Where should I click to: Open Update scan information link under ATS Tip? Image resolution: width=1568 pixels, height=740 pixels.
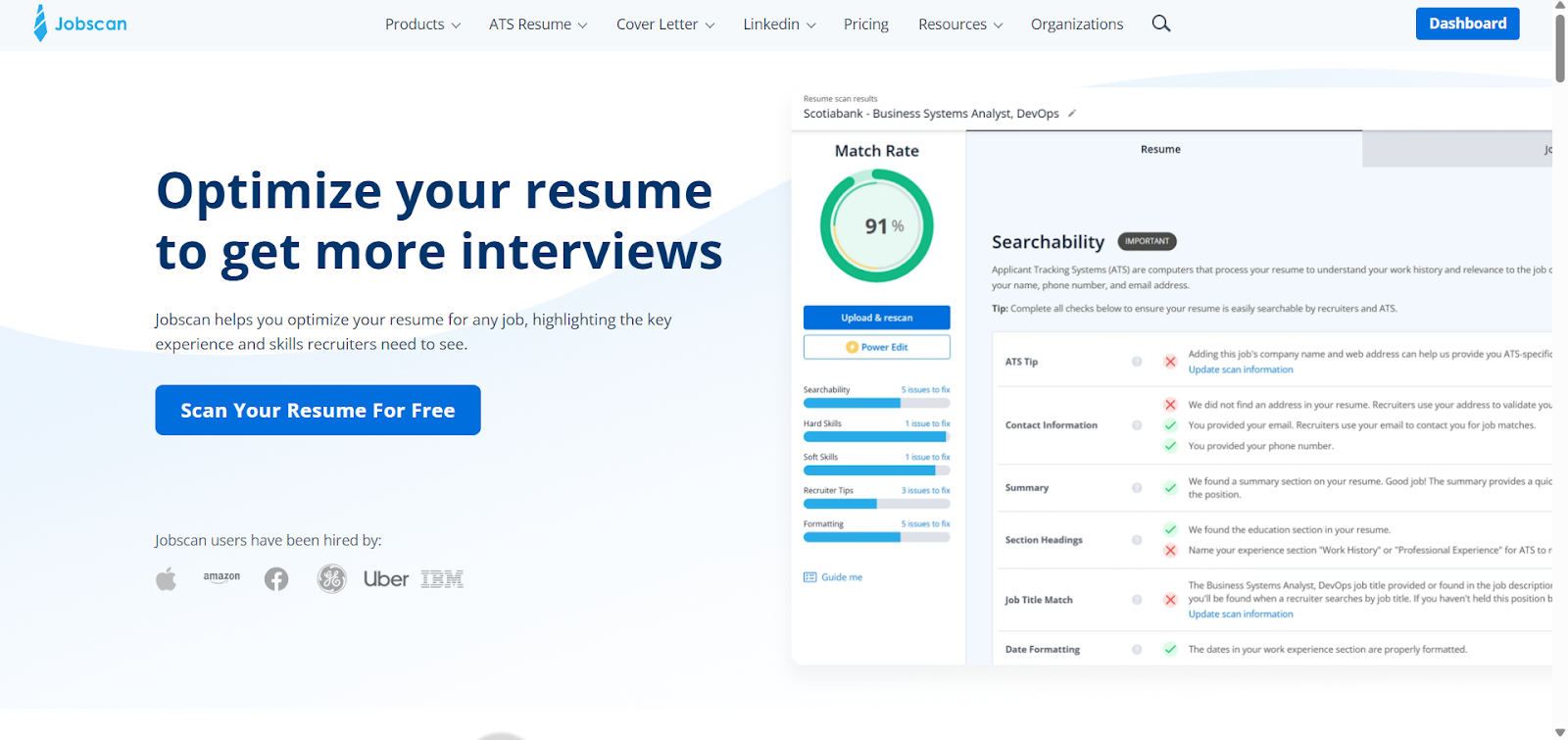1241,370
